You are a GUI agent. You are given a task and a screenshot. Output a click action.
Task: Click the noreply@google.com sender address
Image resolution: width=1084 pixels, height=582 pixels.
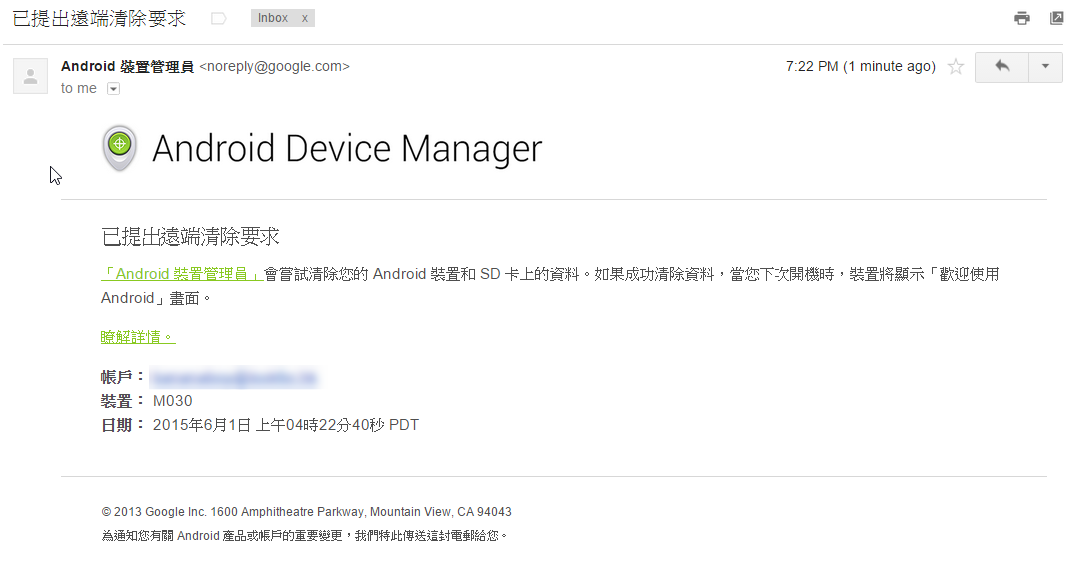pos(274,66)
